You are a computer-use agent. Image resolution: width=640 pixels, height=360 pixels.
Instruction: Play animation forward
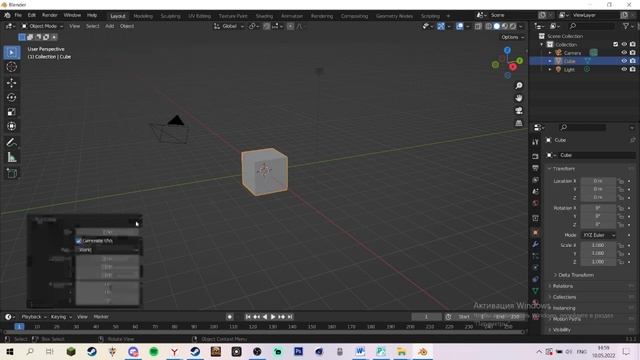point(273,317)
